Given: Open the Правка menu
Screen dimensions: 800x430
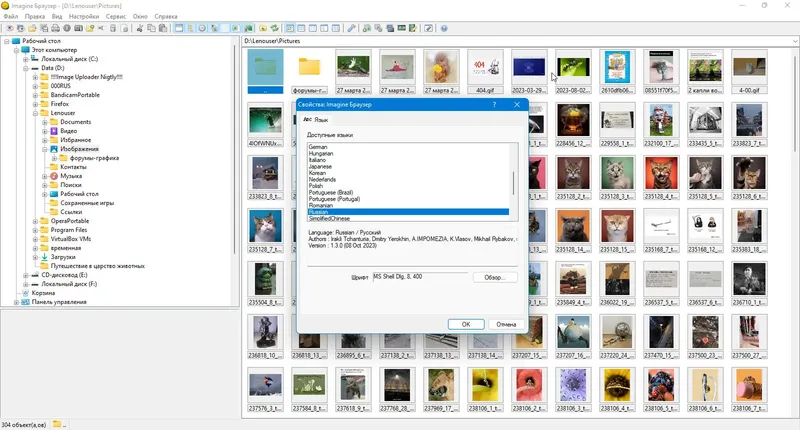Looking at the screenshot, I should [35, 16].
